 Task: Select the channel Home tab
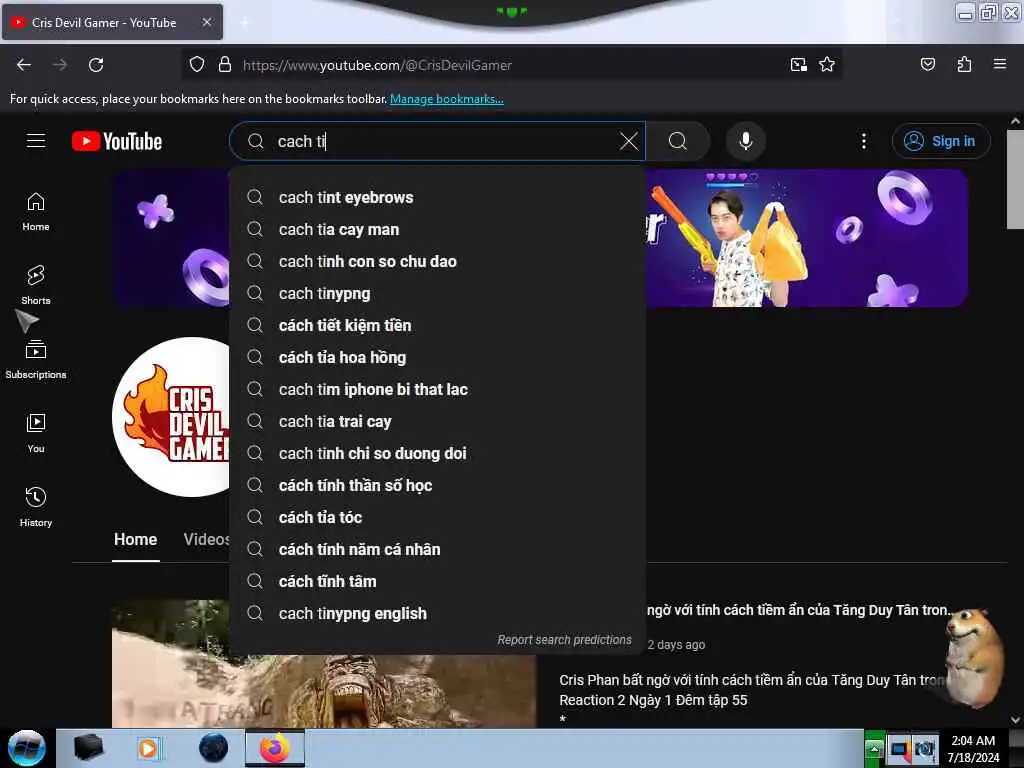(x=135, y=539)
